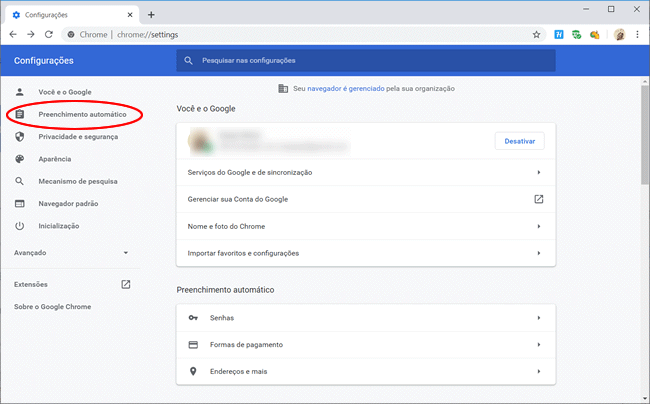Open the profile avatar in toolbar
The height and width of the screenshot is (404, 650).
tap(619, 35)
